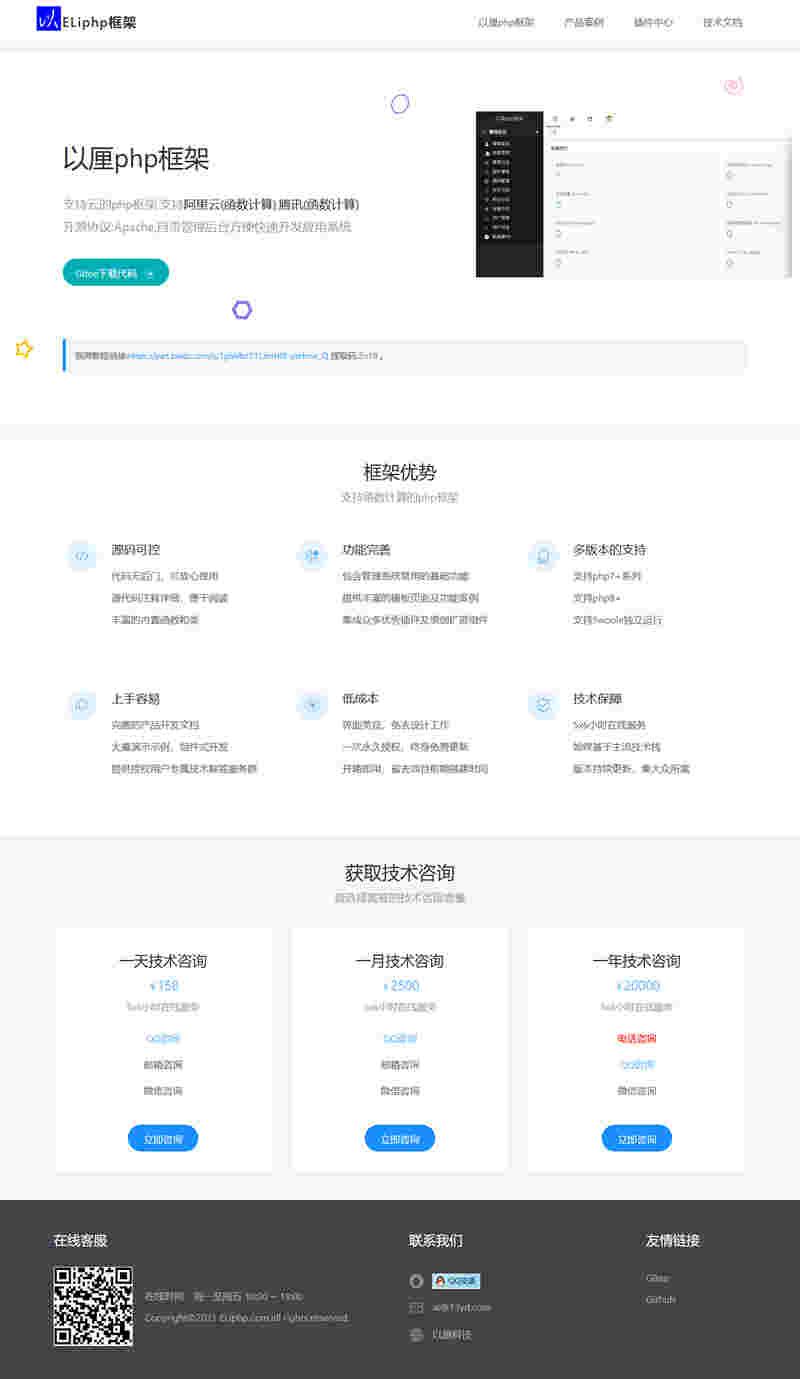Click the 以厘科技 globe icon in footer

[416, 1334]
